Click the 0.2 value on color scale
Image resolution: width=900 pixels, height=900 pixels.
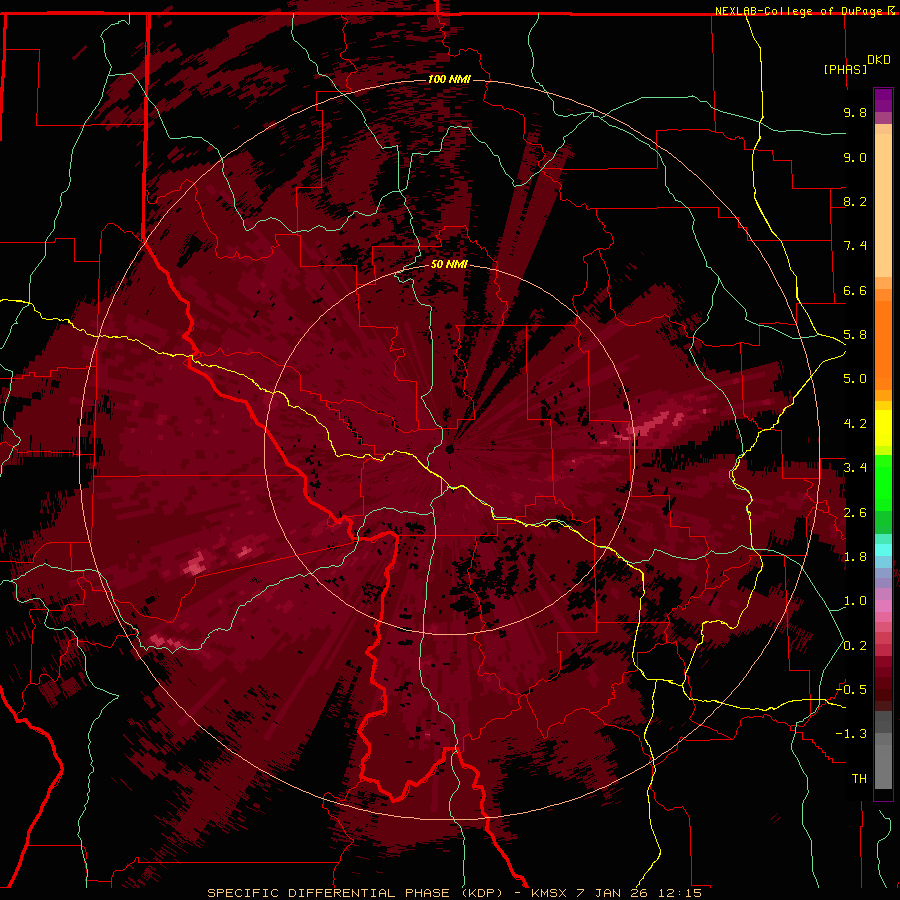tap(855, 646)
